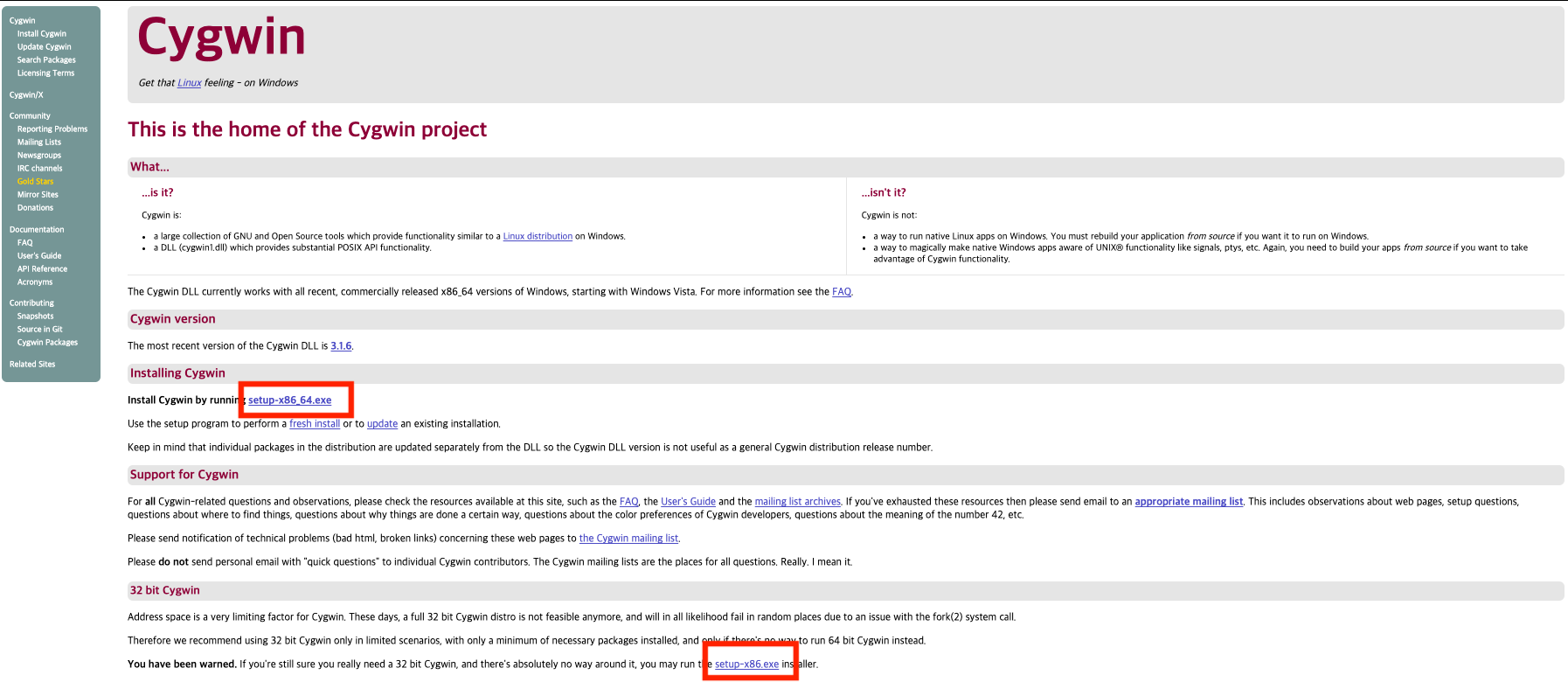This screenshot has height=682, width=1568.
Task: Select the '32 bit Cygwin' section header
Action: point(164,590)
